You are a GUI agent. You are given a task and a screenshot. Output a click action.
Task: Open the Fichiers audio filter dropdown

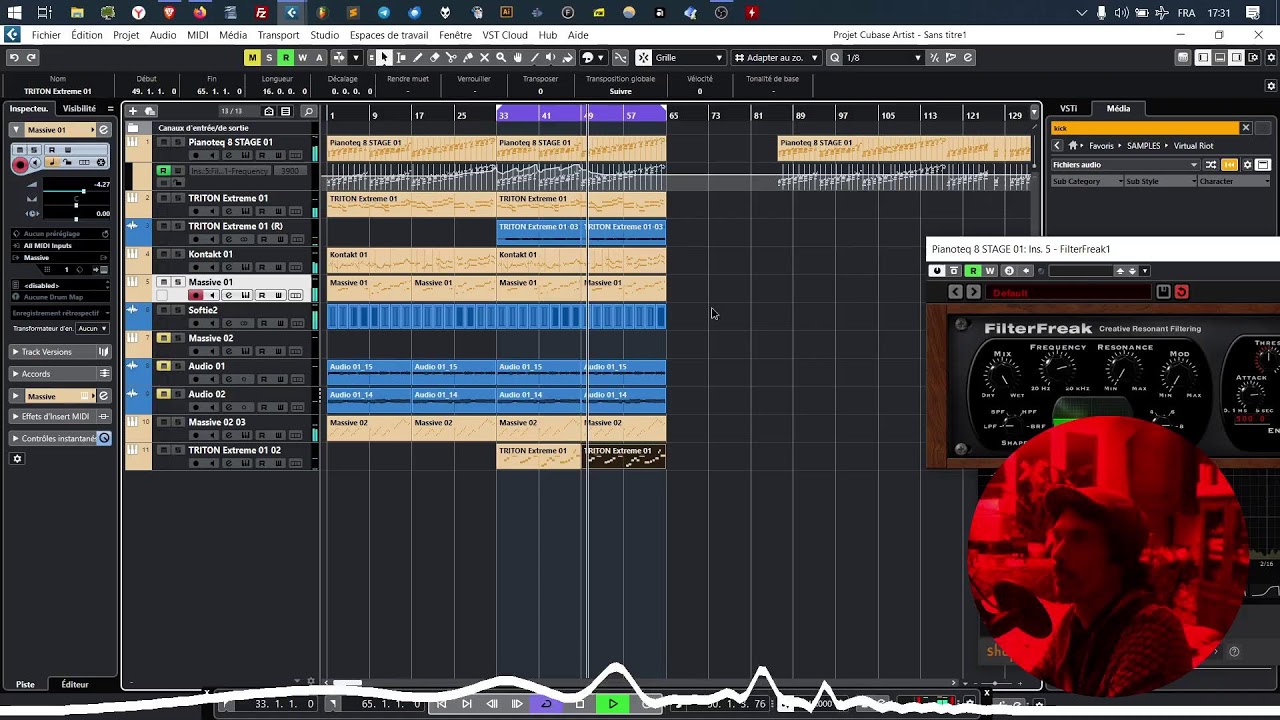click(x=1125, y=164)
